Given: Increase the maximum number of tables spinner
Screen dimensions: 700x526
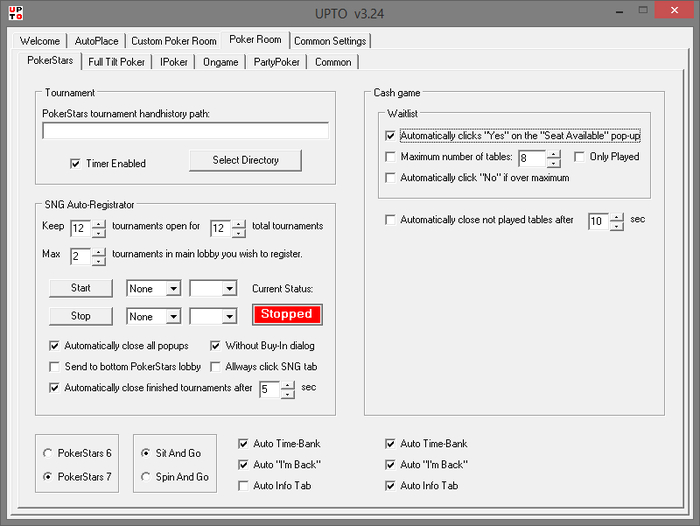Looking at the screenshot, I should click(x=554, y=153).
